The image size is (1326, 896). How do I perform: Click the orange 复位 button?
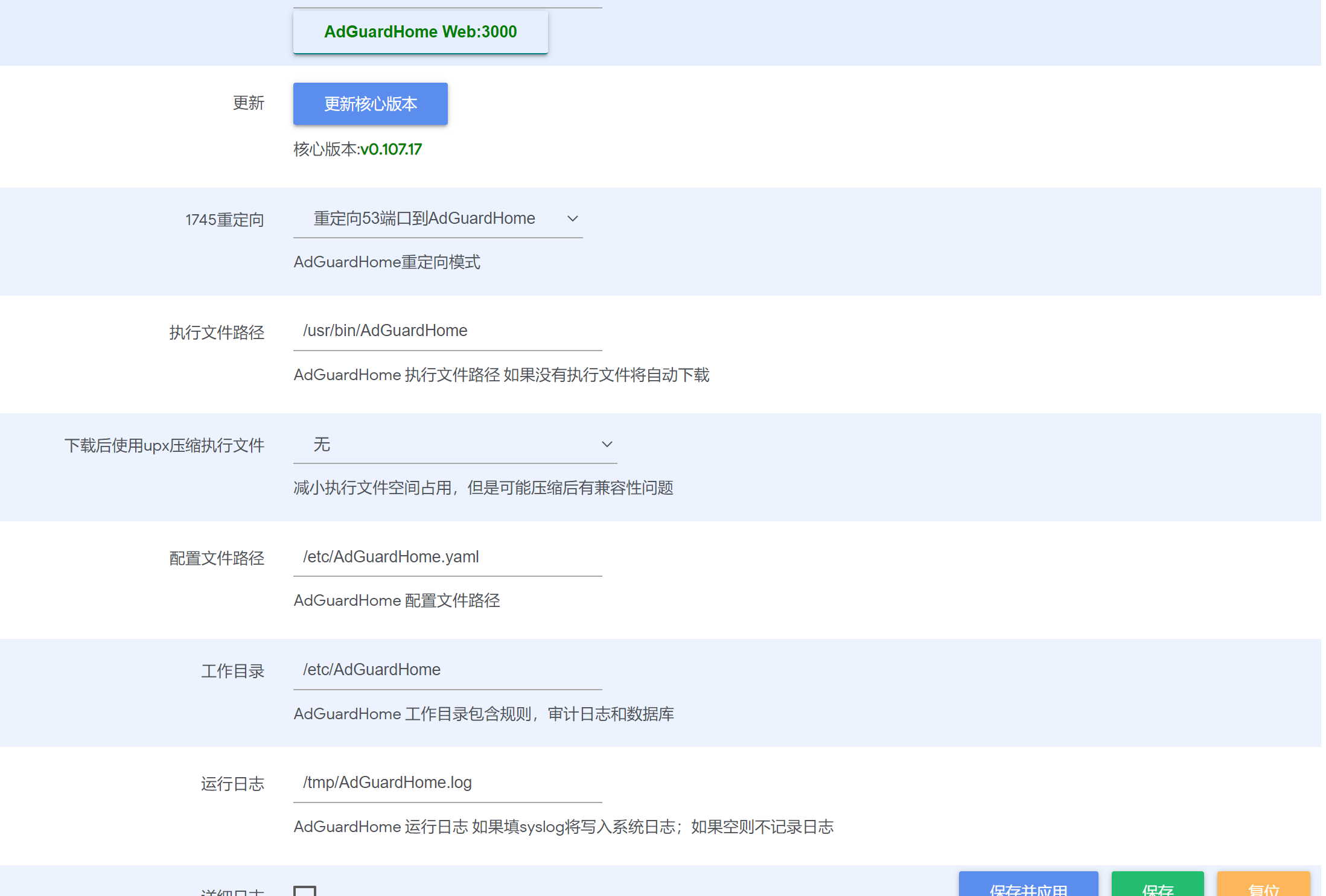pyautogui.click(x=1263, y=884)
